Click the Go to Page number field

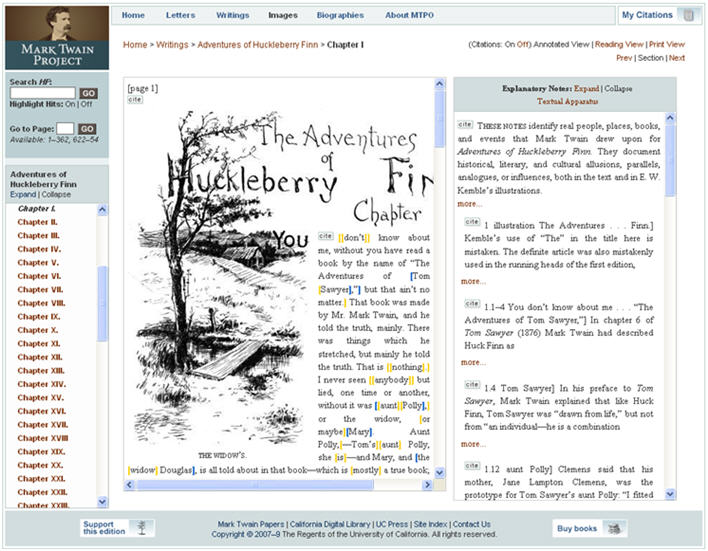pyautogui.click(x=65, y=128)
